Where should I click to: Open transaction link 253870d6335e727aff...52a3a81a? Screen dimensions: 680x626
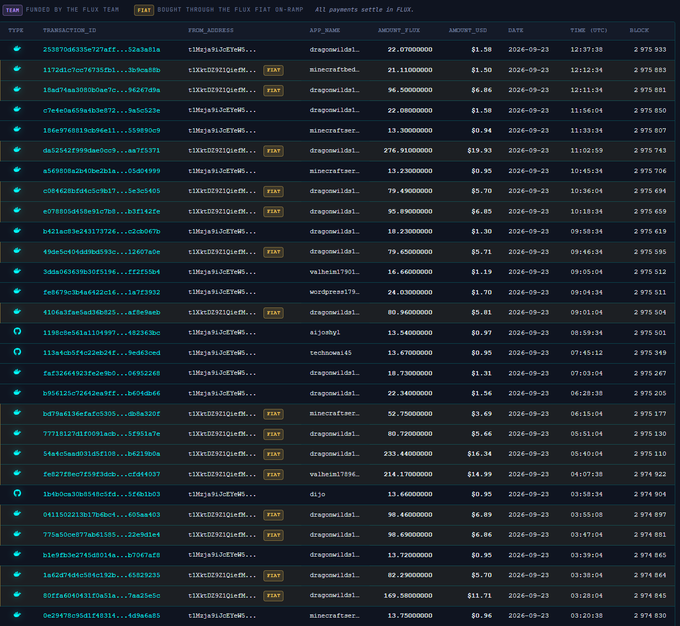[101, 50]
